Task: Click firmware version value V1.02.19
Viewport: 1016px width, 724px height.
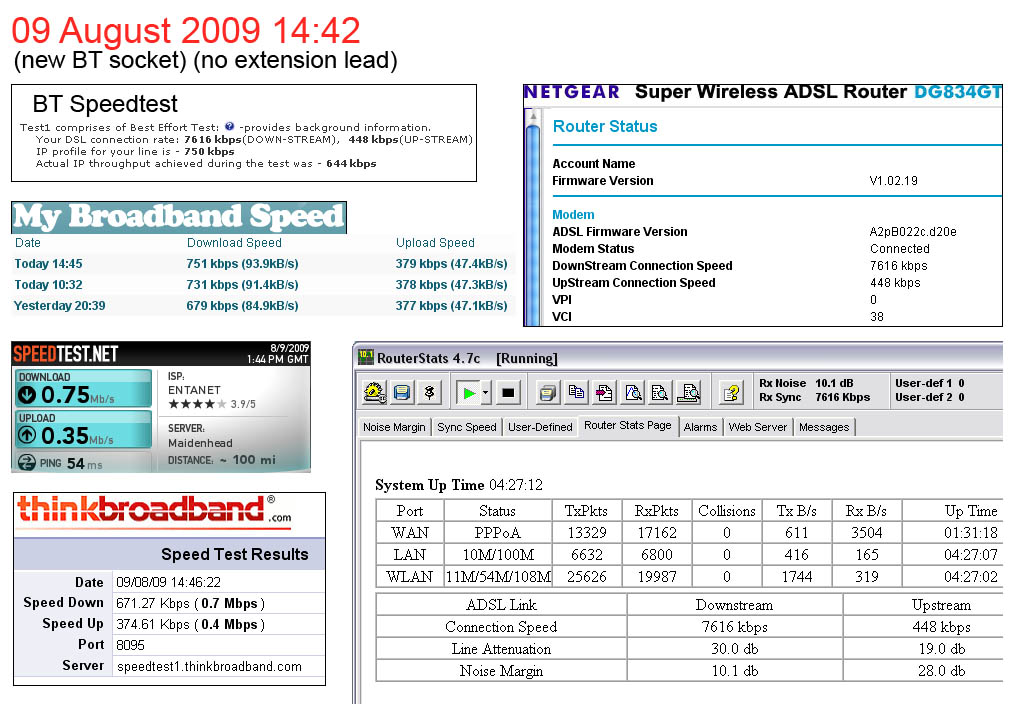Action: [x=893, y=181]
